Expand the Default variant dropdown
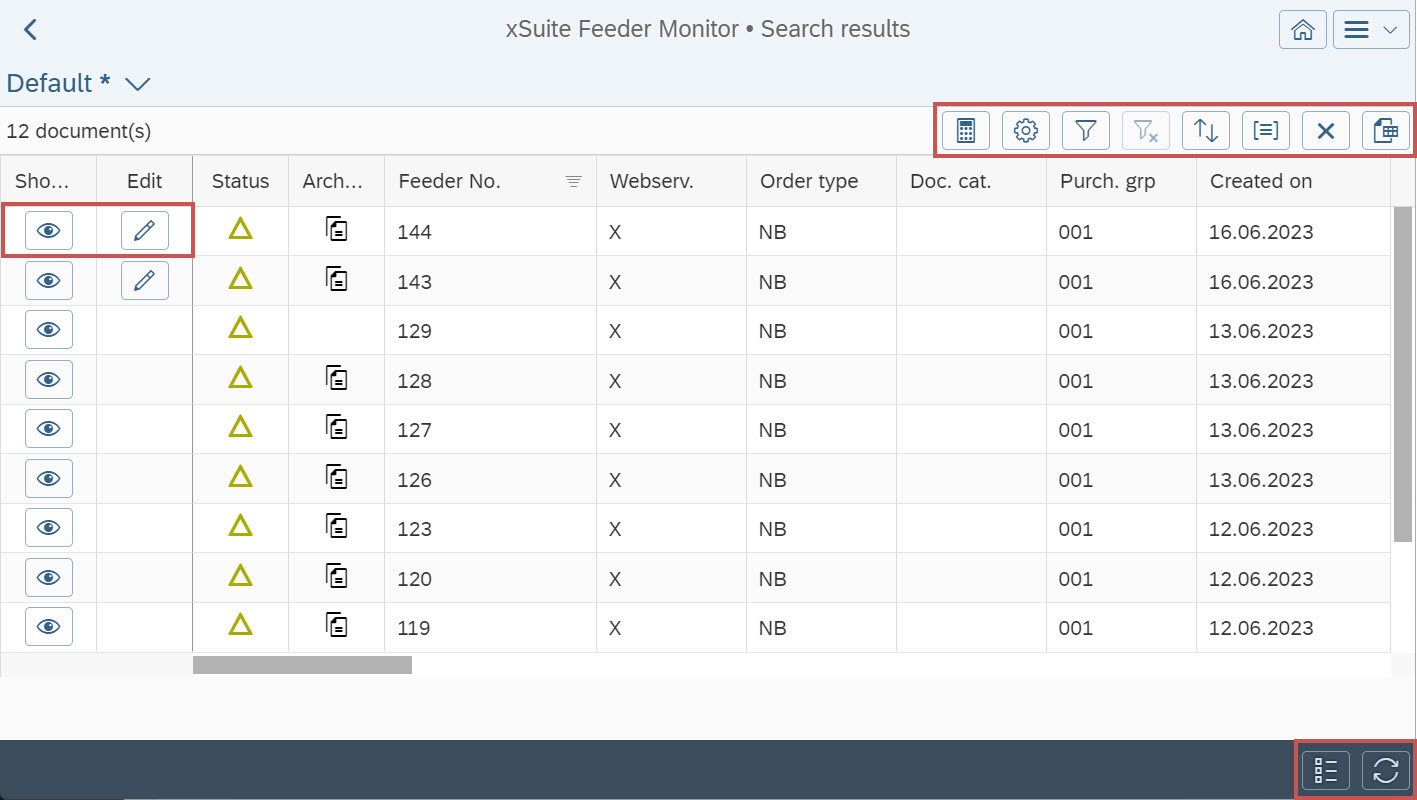Screen dimensions: 1417x800 pos(137,84)
